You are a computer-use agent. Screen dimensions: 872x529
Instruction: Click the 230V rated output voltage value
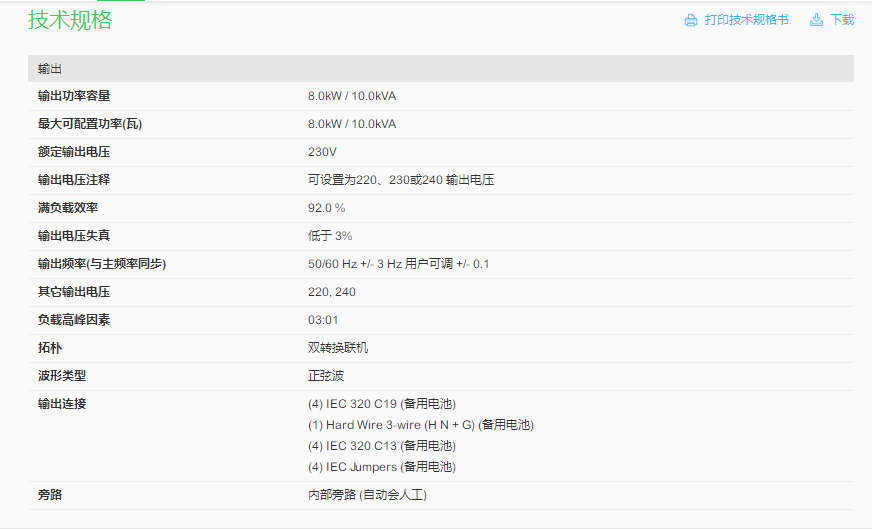322,152
